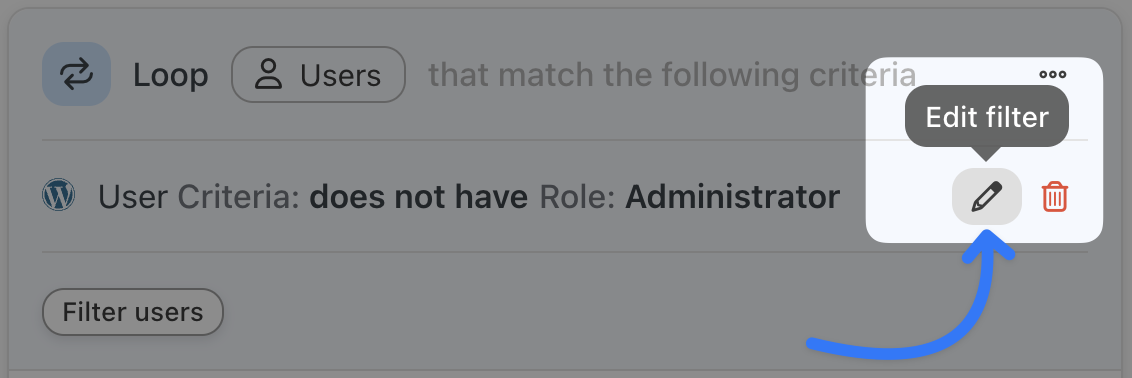Click the Criteria: label
The height and width of the screenshot is (378, 1132).
point(238,197)
